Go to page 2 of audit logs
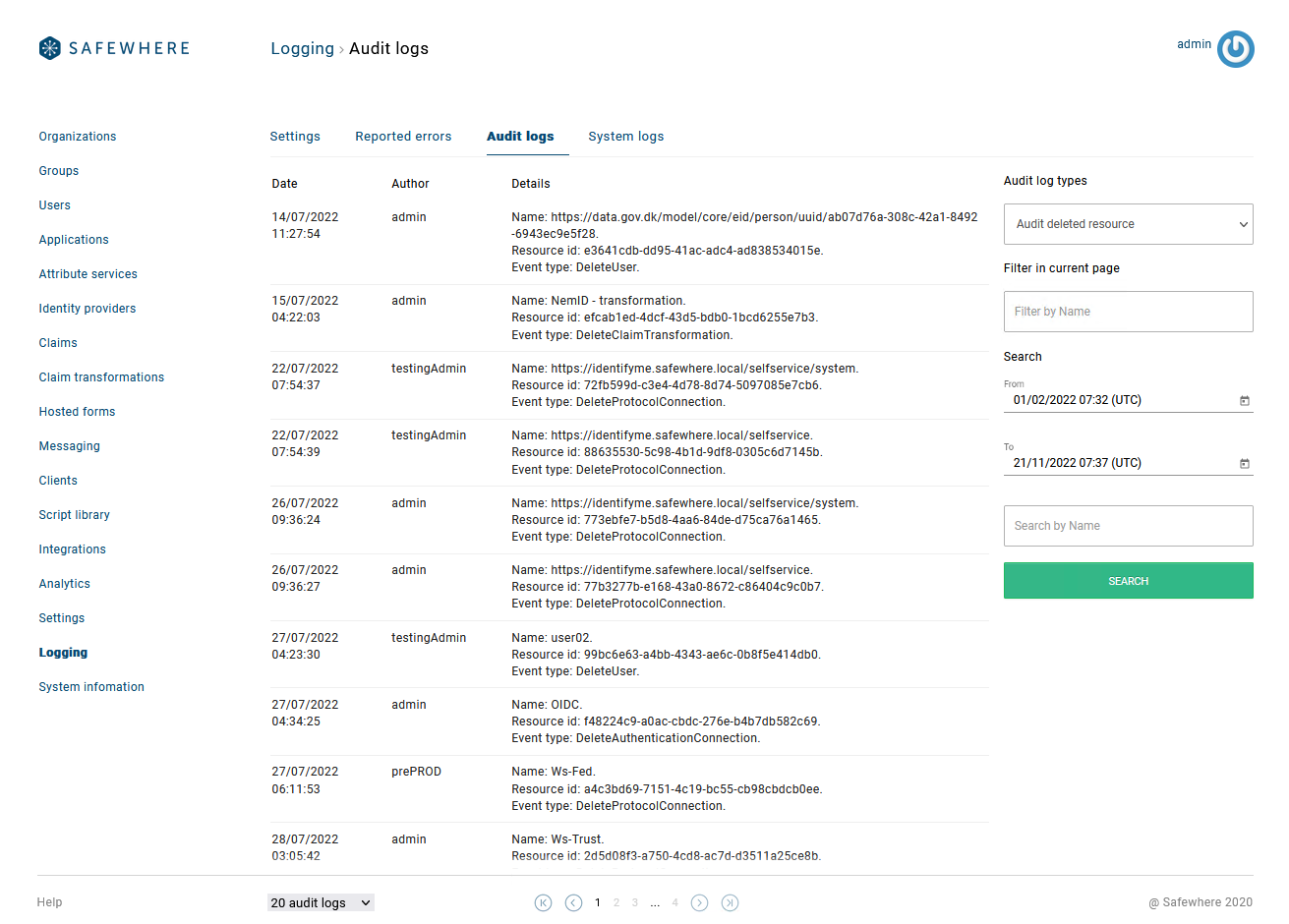Viewport: 1289px width, 924px height. pyautogui.click(x=616, y=902)
